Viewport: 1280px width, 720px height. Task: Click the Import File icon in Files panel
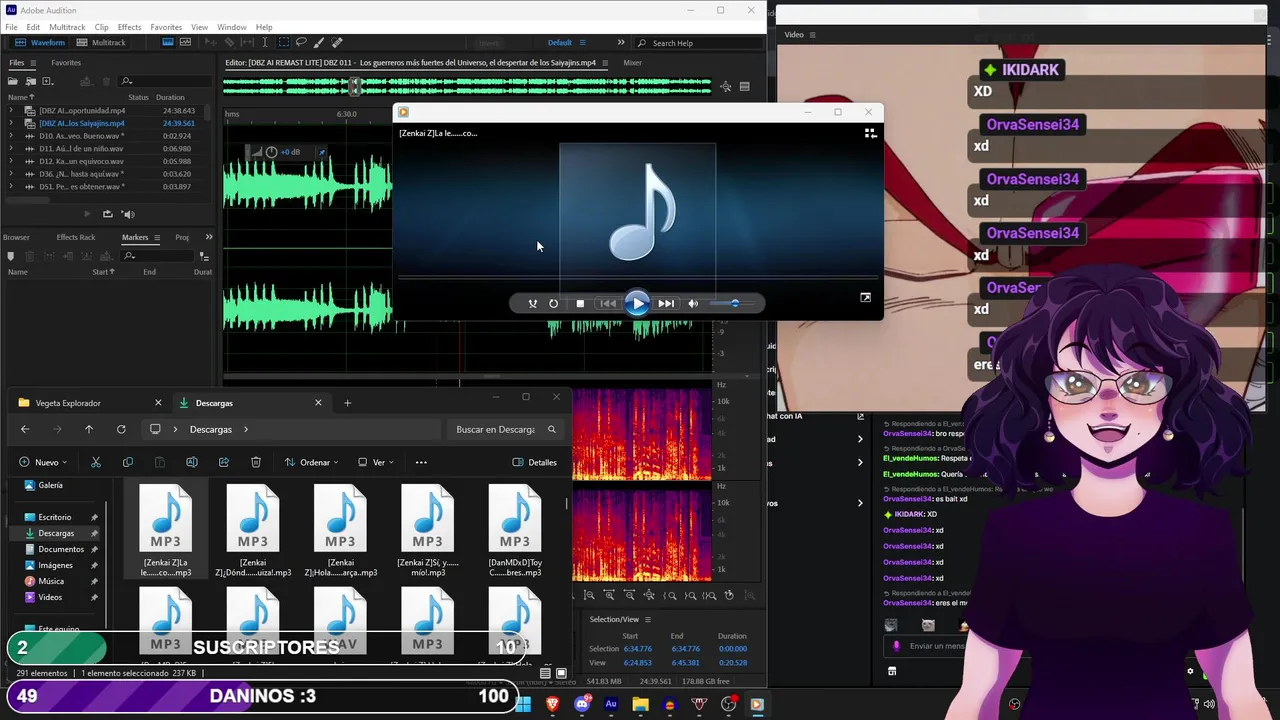[x=31, y=81]
